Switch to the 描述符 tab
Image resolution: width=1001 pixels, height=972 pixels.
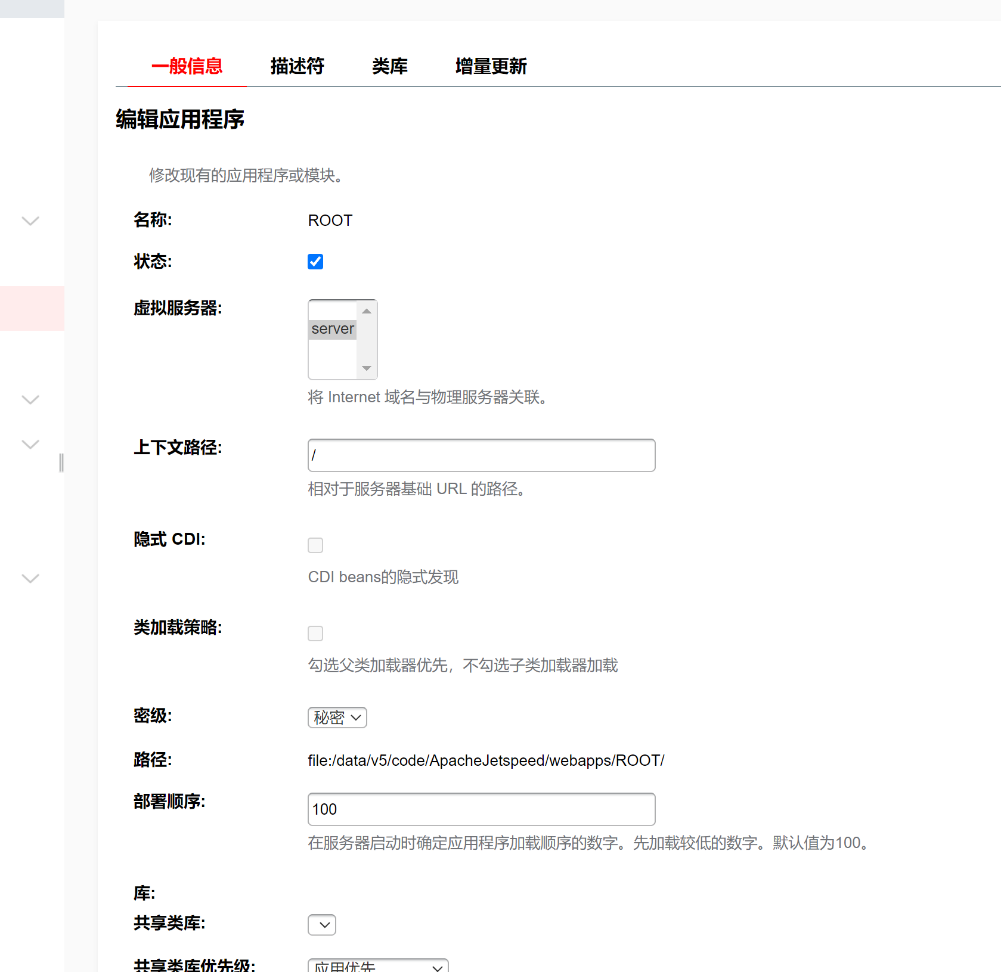(x=297, y=67)
